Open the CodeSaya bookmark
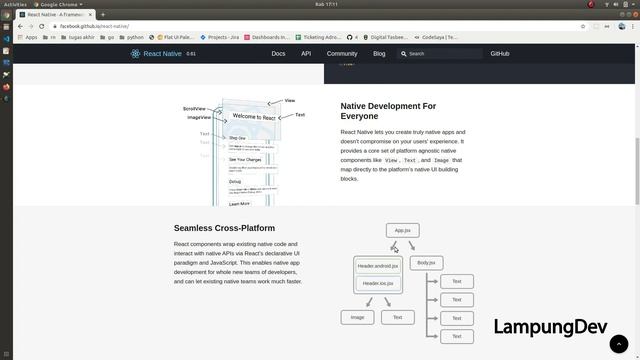 tap(436, 37)
